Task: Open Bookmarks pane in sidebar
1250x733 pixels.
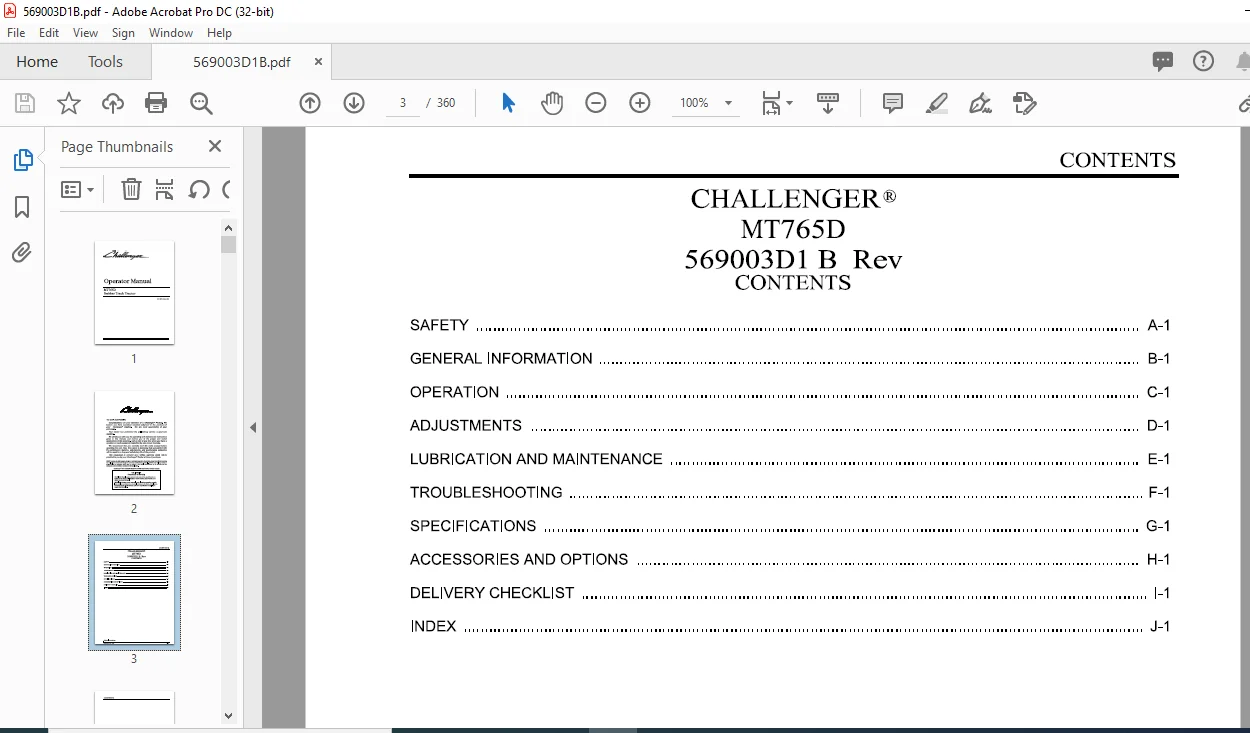Action: pyautogui.click(x=22, y=207)
